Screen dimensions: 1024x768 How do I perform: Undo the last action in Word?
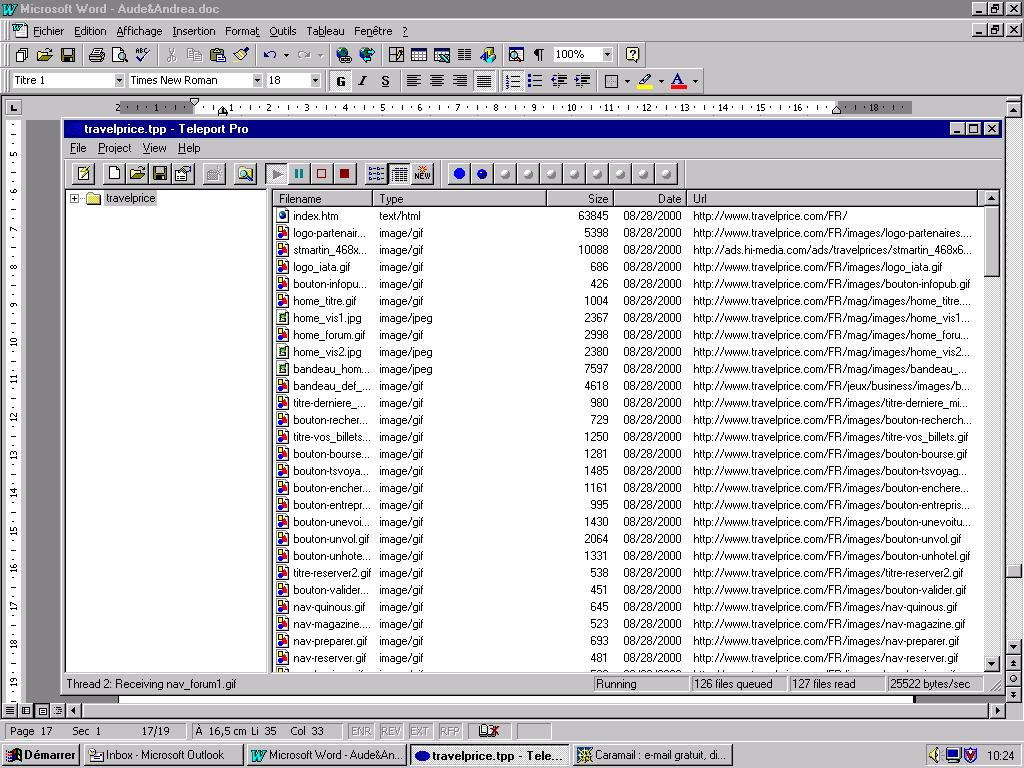(x=270, y=55)
